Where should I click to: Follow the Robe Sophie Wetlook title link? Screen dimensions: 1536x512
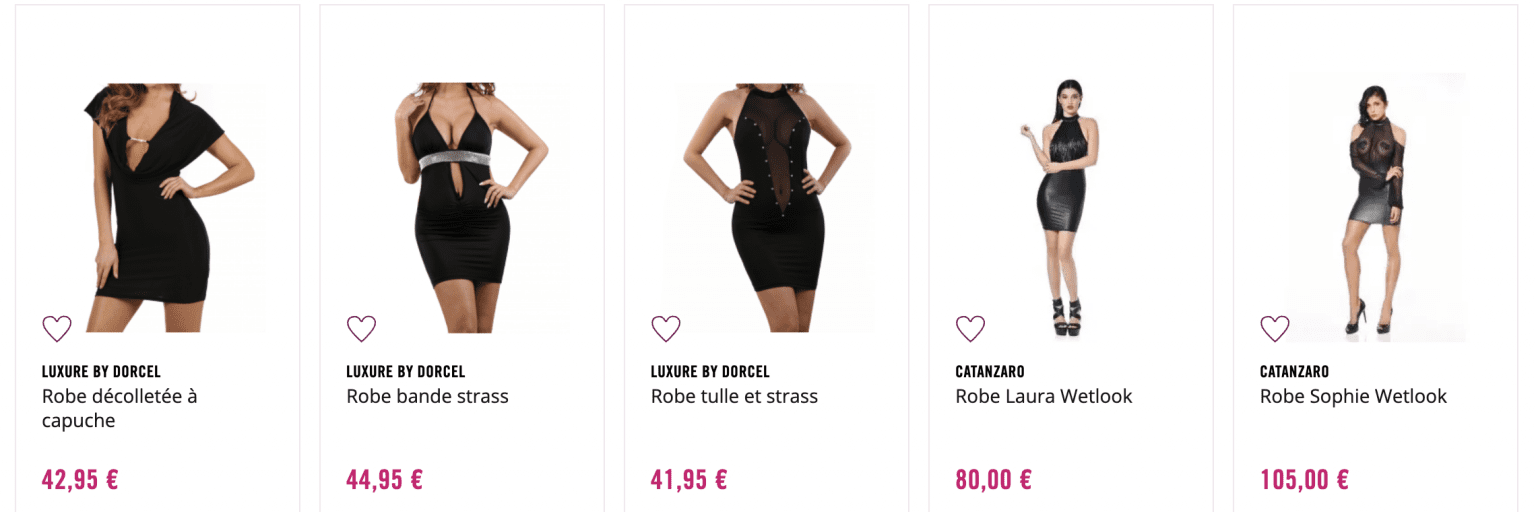(1353, 396)
